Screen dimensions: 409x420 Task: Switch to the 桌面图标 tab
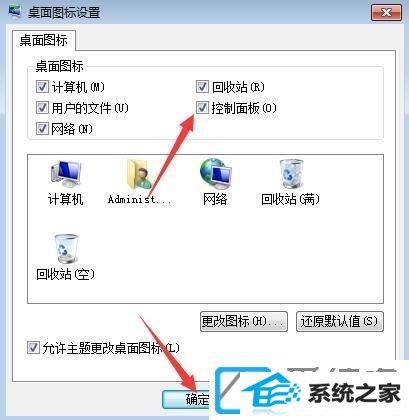44,40
